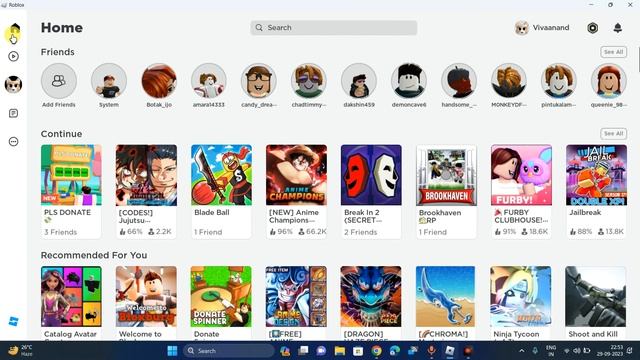Open the PLS DONATE game thumbnail
This screenshot has width=640, height=360.
pyautogui.click(x=71, y=175)
